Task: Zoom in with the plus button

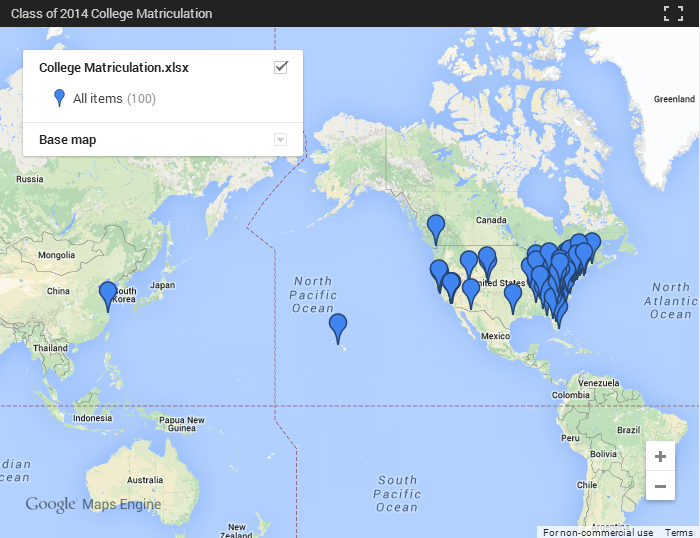Action: 660,456
